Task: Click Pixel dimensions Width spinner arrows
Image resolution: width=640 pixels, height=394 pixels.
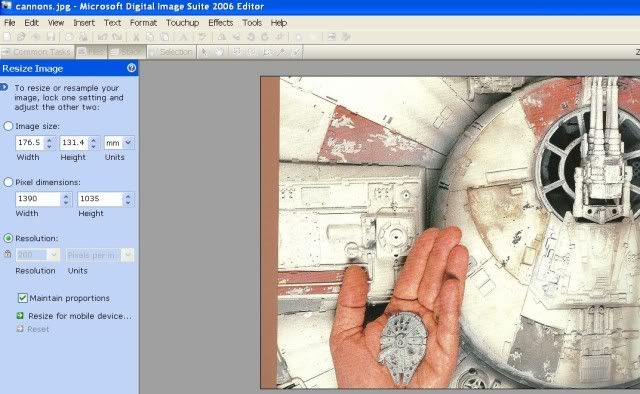Action: point(66,199)
